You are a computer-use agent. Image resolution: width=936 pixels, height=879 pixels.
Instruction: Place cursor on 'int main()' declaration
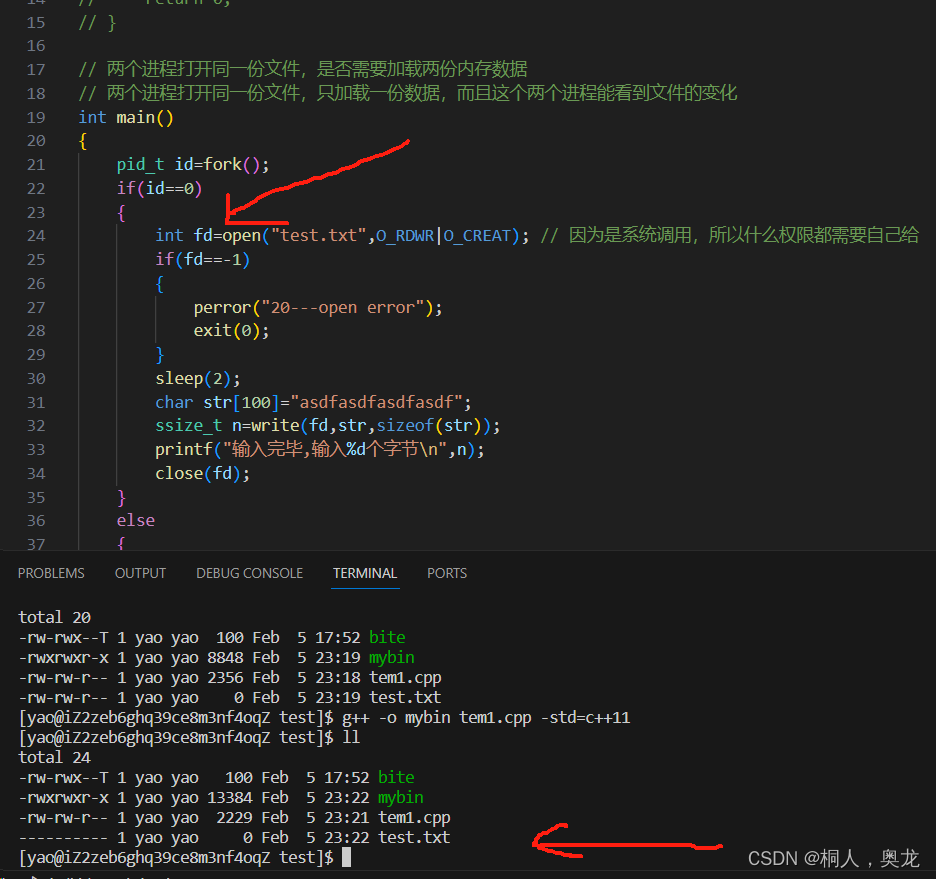coord(126,118)
